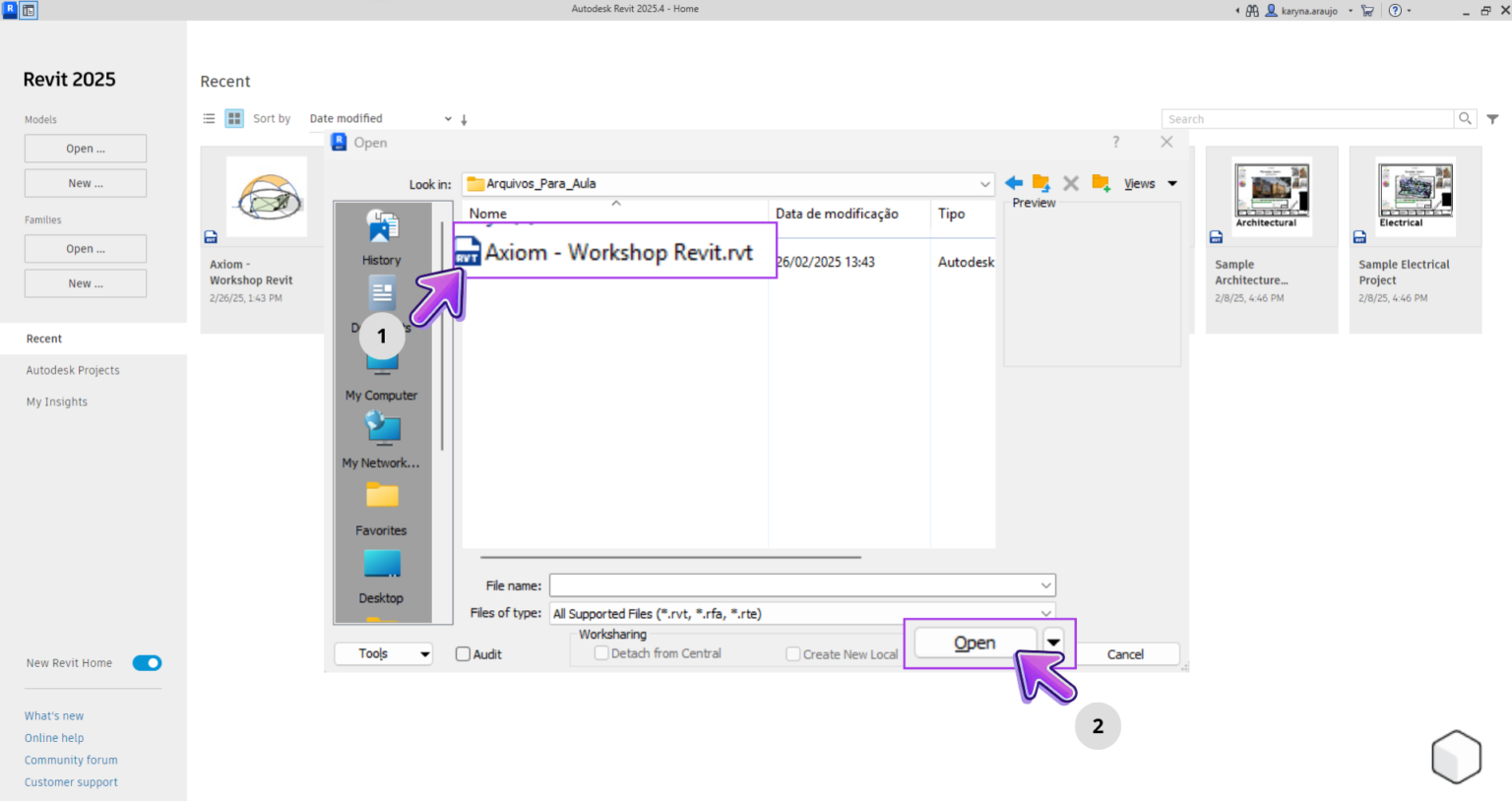
Task: Select the Desktop place icon
Action: 381,576
